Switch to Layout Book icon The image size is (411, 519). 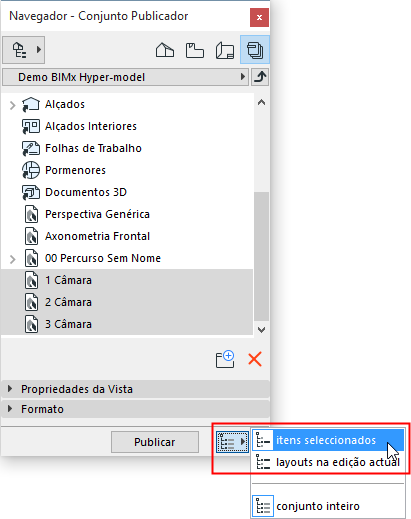(x=225, y=51)
